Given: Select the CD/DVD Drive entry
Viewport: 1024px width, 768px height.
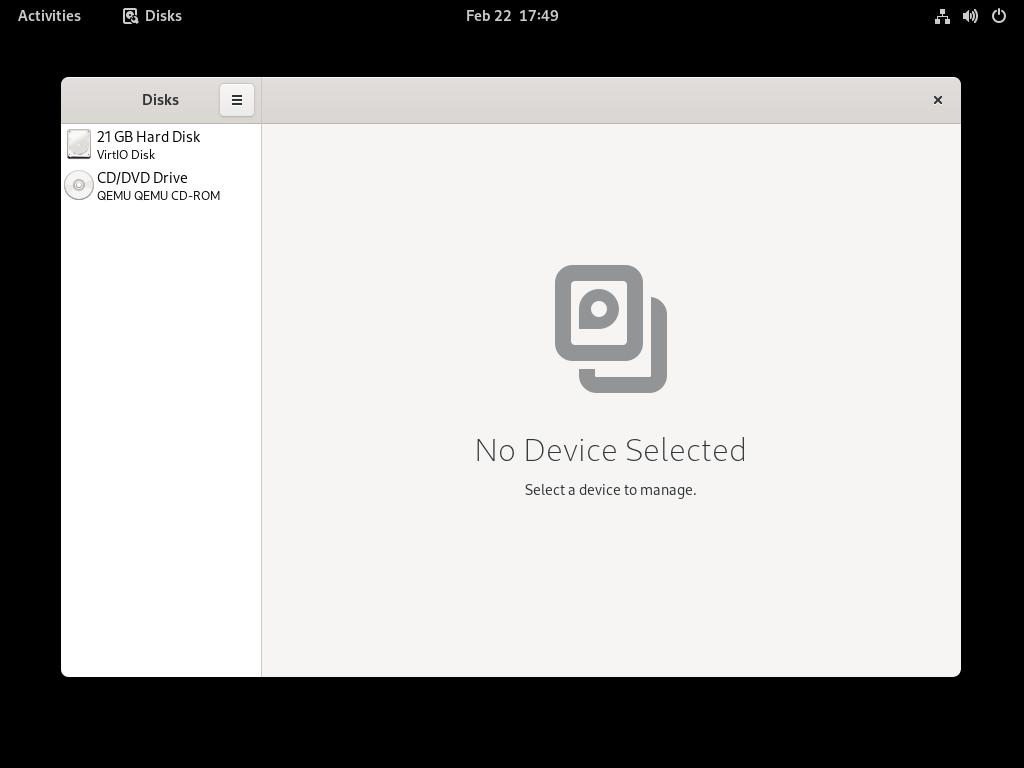Looking at the screenshot, I should [x=161, y=185].
